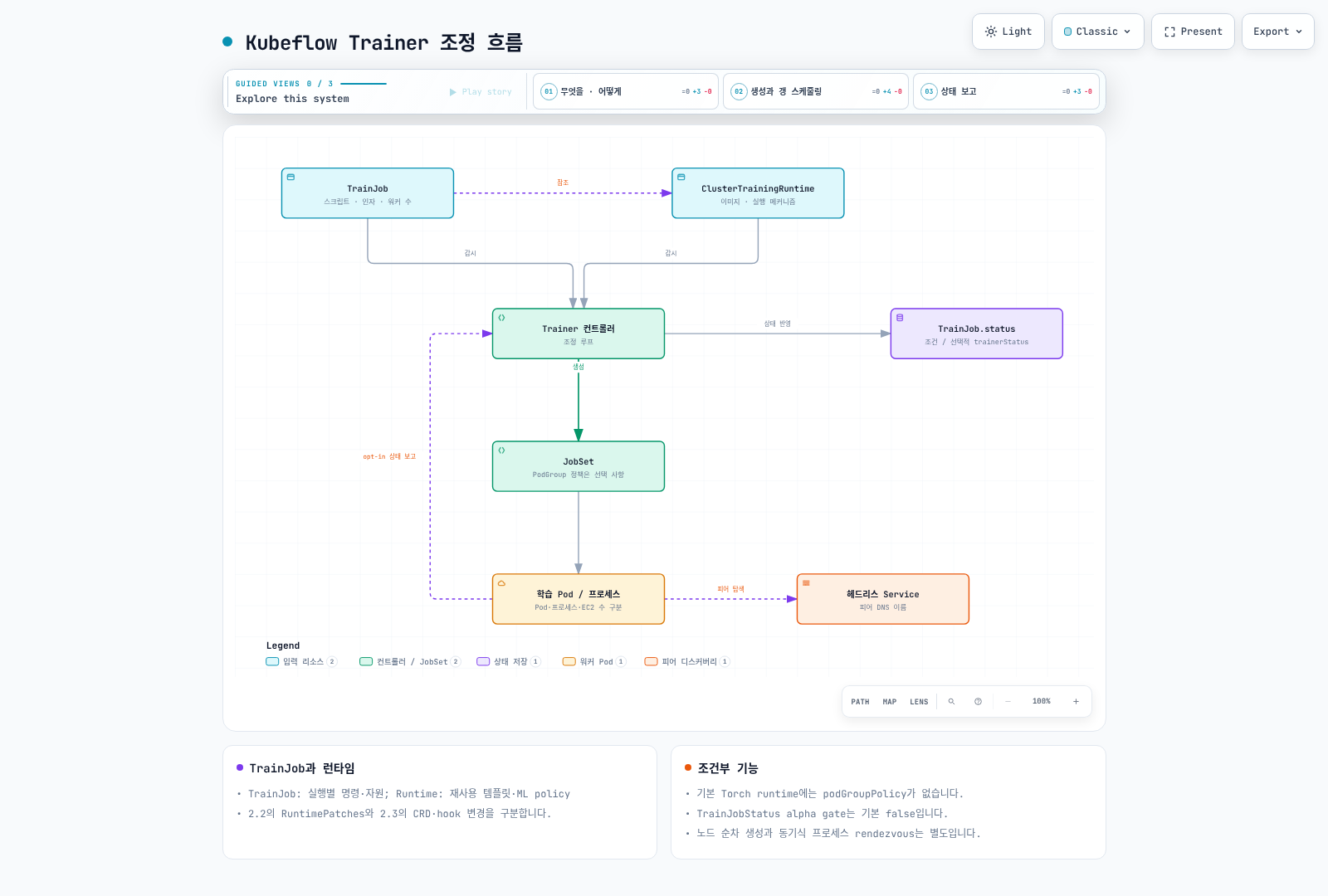This screenshot has height=896, width=1328.
Task: Toggle 워커 Pod legend filter
Action: pyautogui.click(x=594, y=662)
